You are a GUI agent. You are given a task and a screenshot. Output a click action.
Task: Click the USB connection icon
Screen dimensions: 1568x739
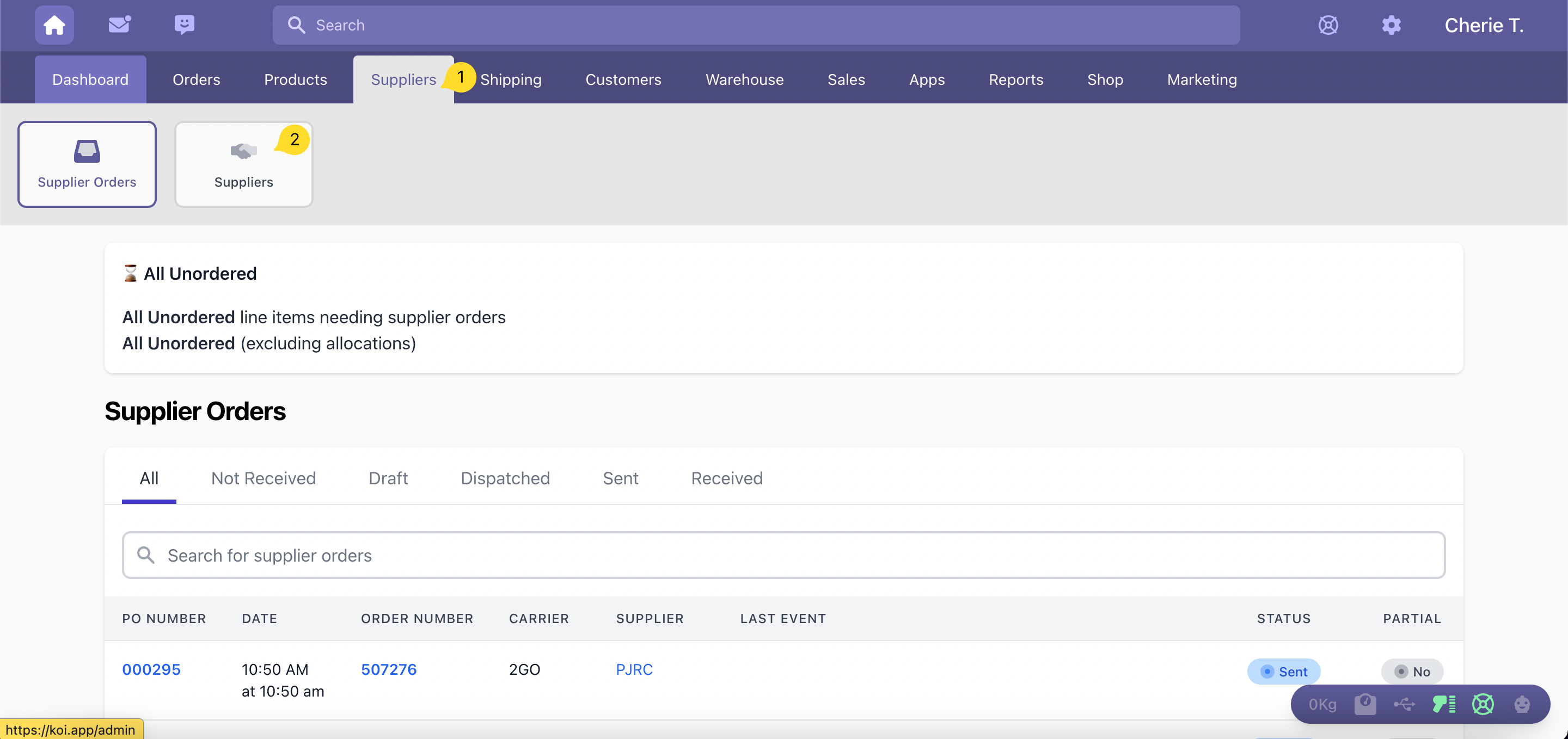coord(1404,704)
